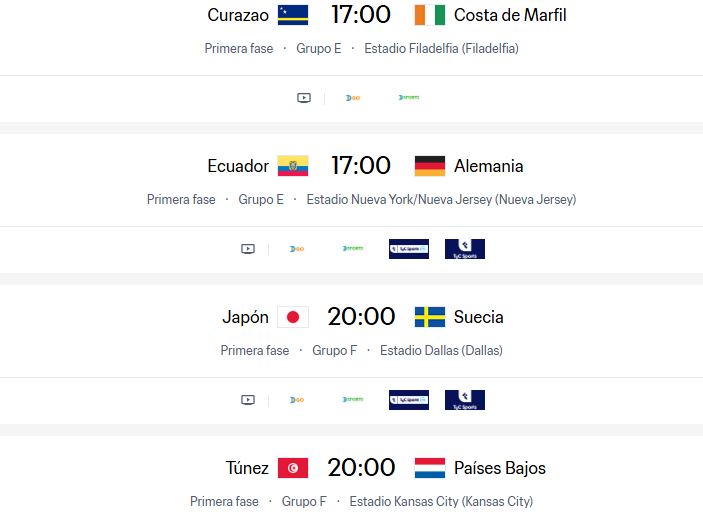The width and height of the screenshot is (703, 514).
Task: Click the Germany flag next to Alemania
Action: click(x=430, y=166)
